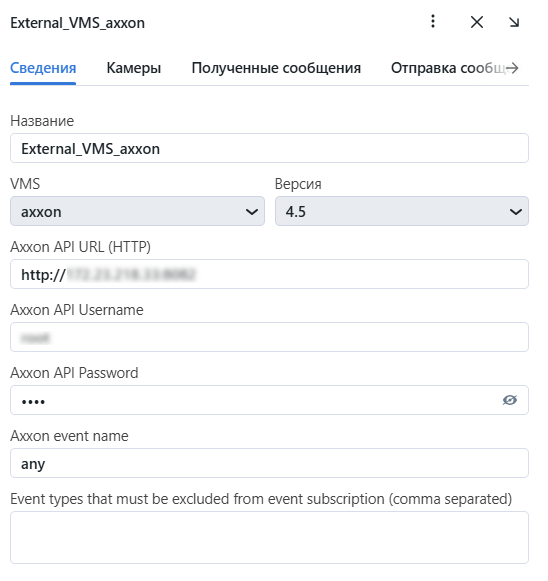Open the Полученные сообщения tab
The image size is (548, 581).
pyautogui.click(x=276, y=68)
